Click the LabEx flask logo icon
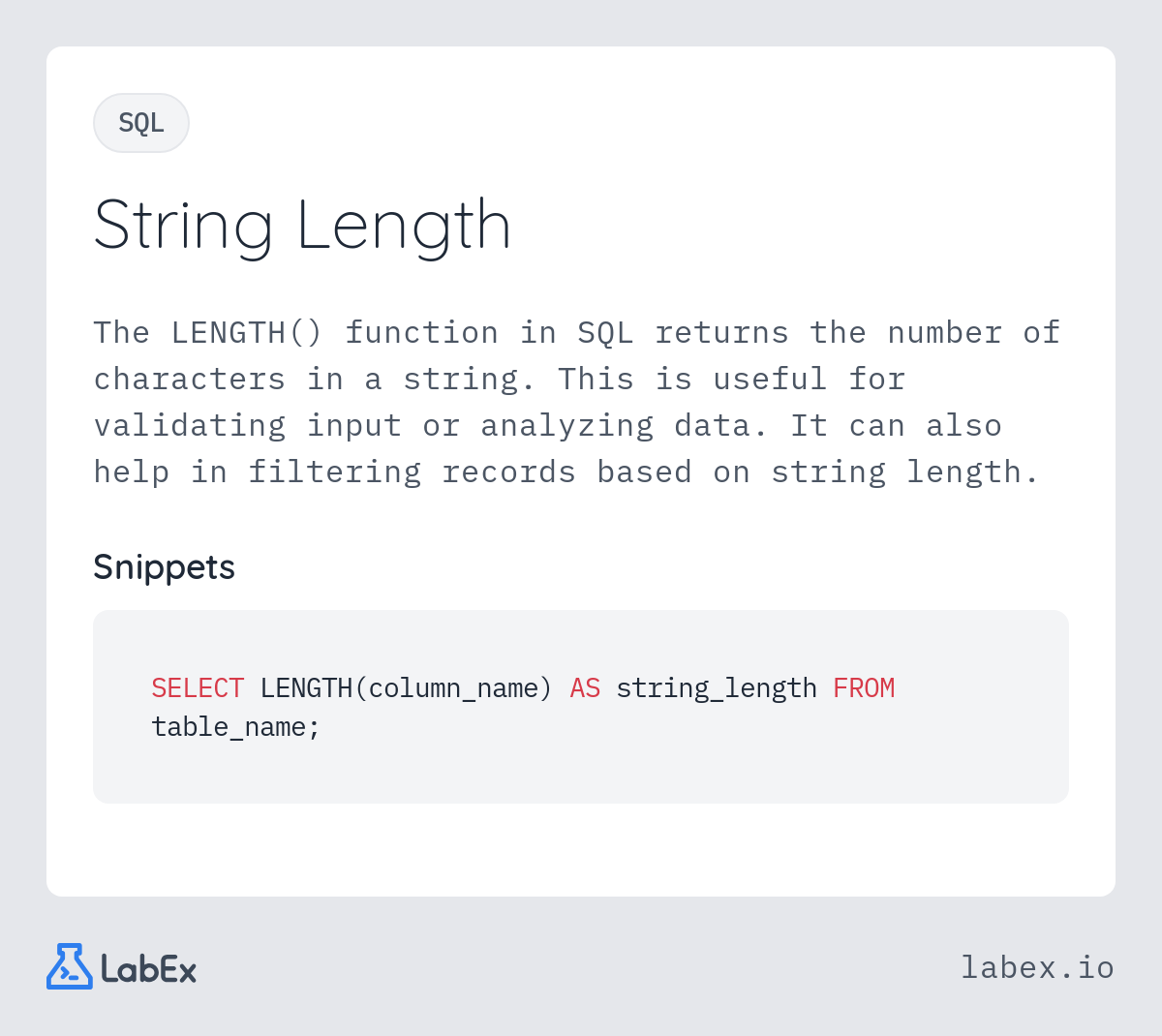This screenshot has height=1036, width=1162. pos(69,966)
